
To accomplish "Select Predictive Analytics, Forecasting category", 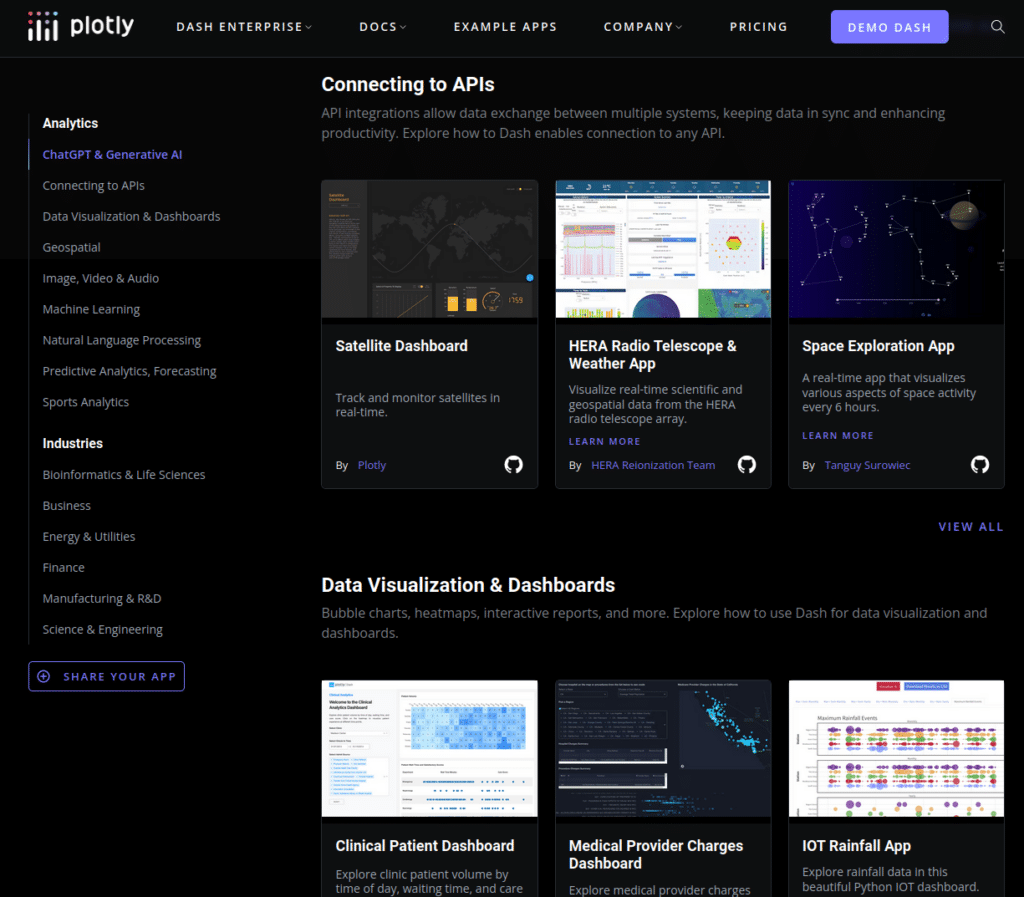I will click(x=129, y=371).
